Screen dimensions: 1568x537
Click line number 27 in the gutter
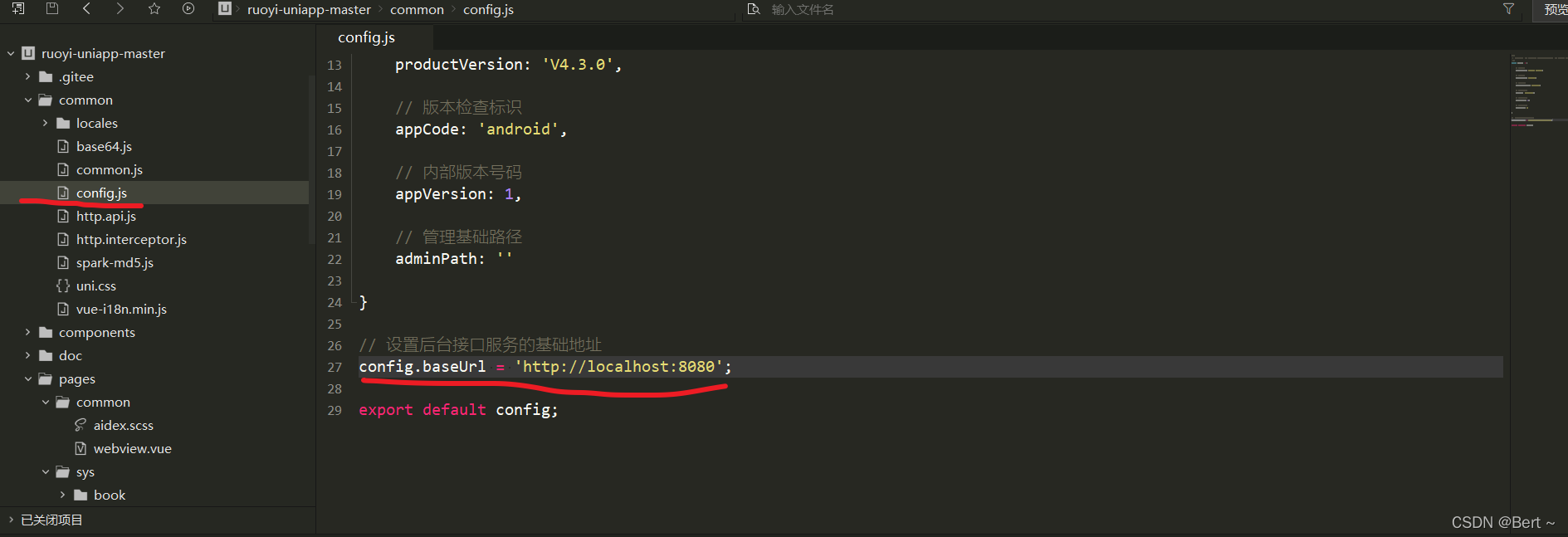(x=335, y=367)
